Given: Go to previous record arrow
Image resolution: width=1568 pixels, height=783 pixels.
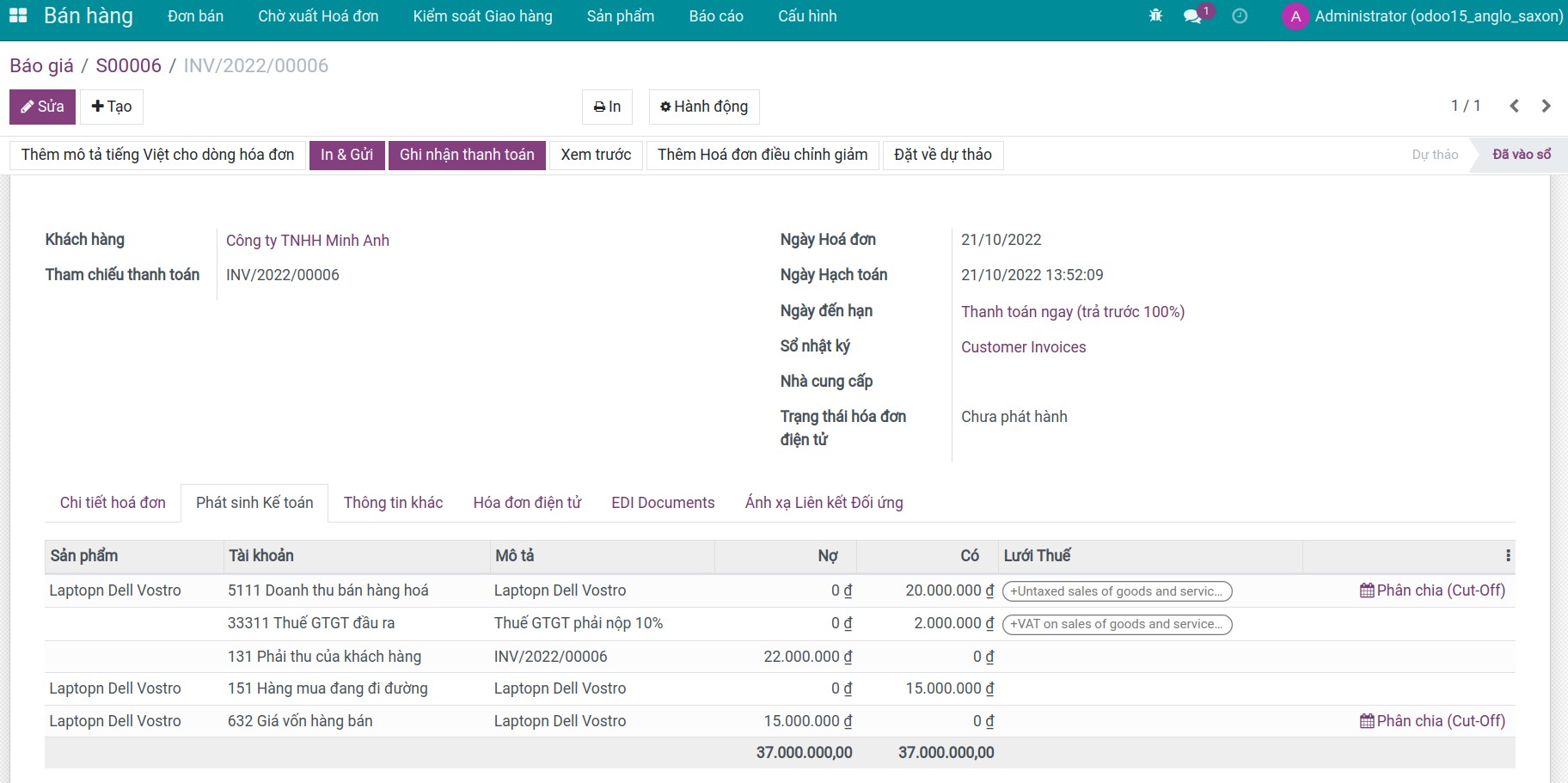Looking at the screenshot, I should click(1514, 106).
